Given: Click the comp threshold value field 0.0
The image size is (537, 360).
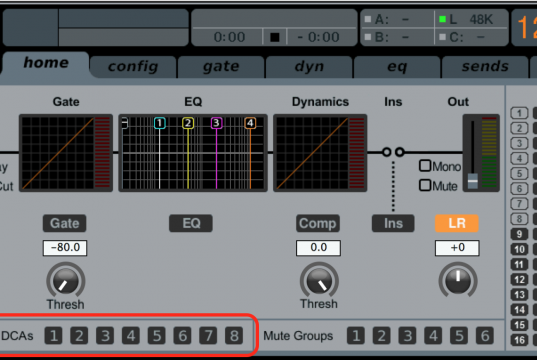Looking at the screenshot, I should [x=318, y=248].
